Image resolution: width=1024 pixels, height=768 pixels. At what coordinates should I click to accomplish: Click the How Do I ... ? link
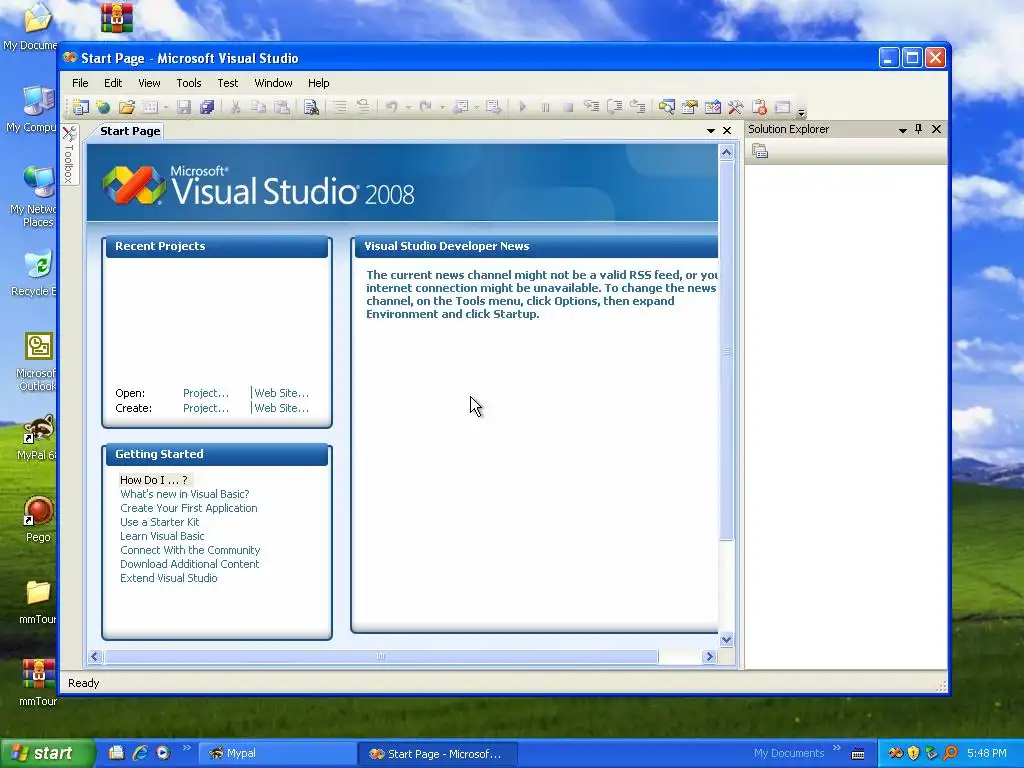[x=154, y=480]
